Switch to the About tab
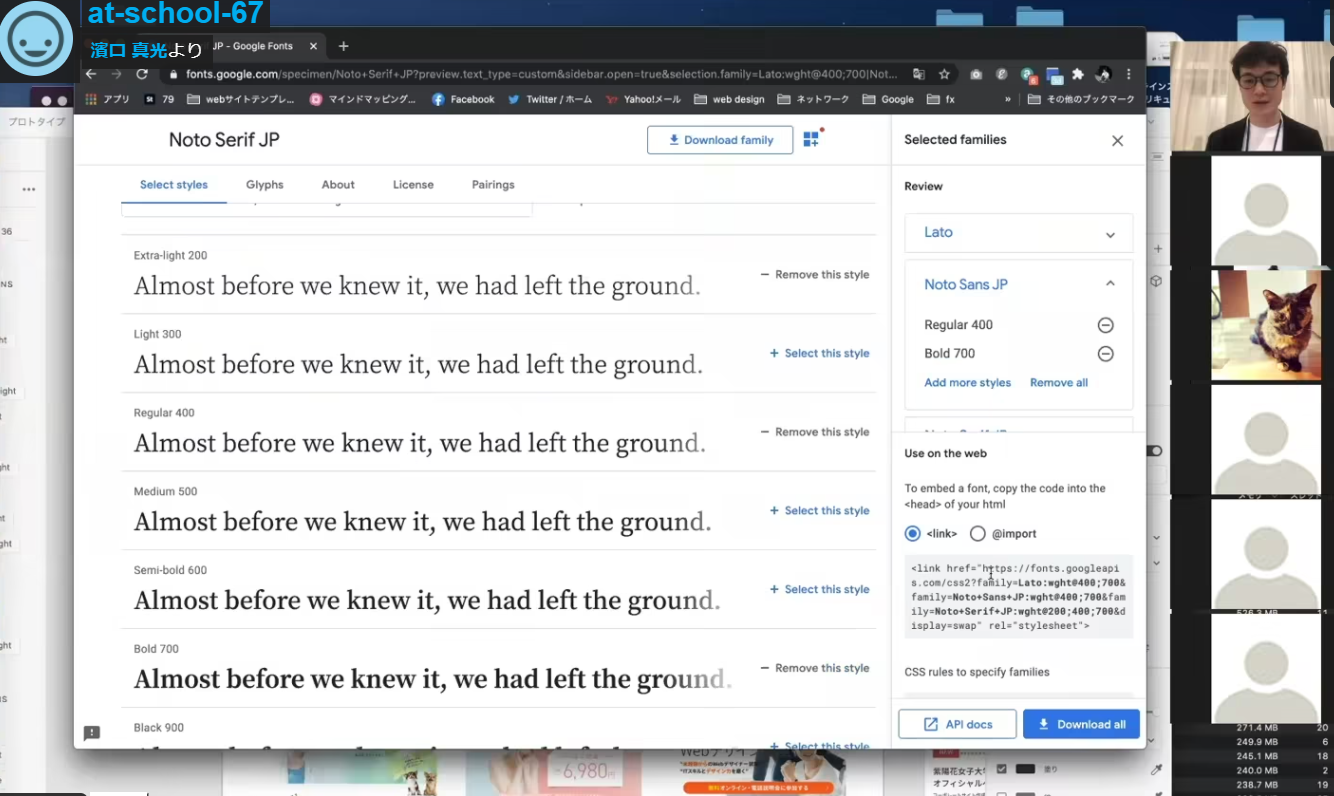Screen dimensions: 1334x796 point(338,185)
